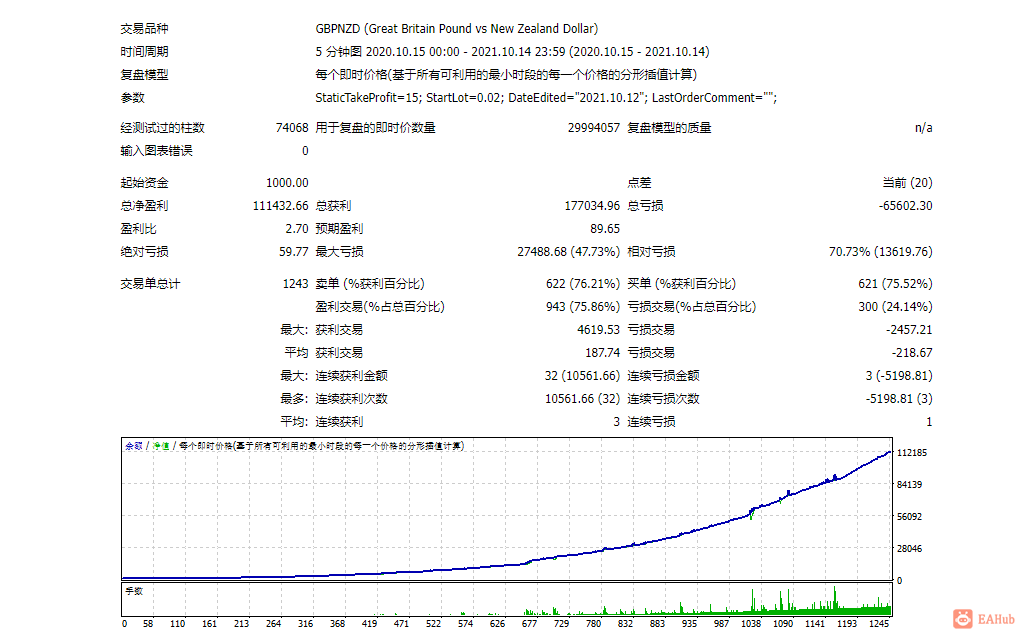Screen dimensions: 1024x634
Task: Select long positions value 621 (75.52%)
Action: coord(895,284)
